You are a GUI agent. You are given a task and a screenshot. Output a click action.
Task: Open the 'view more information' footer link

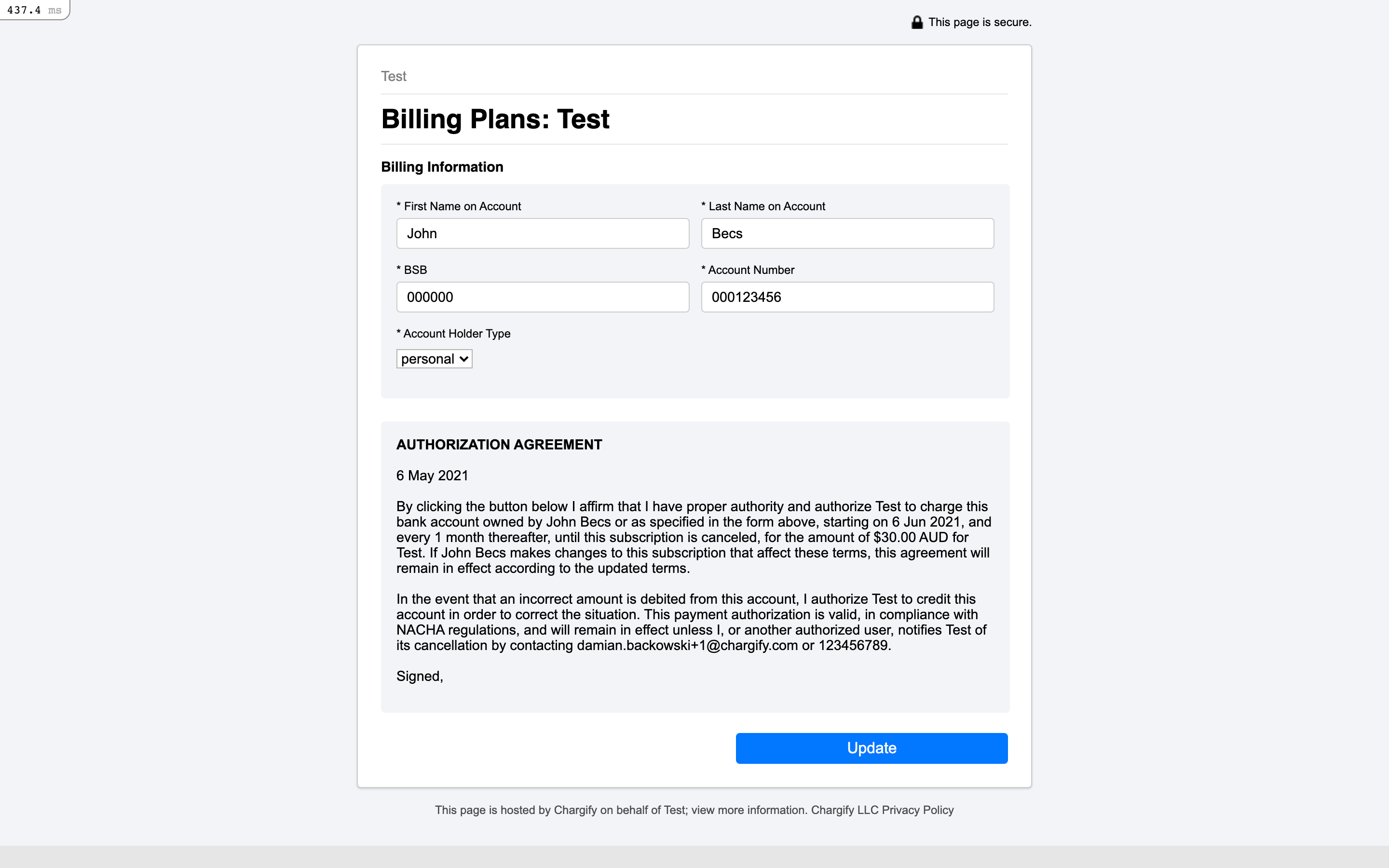click(749, 810)
